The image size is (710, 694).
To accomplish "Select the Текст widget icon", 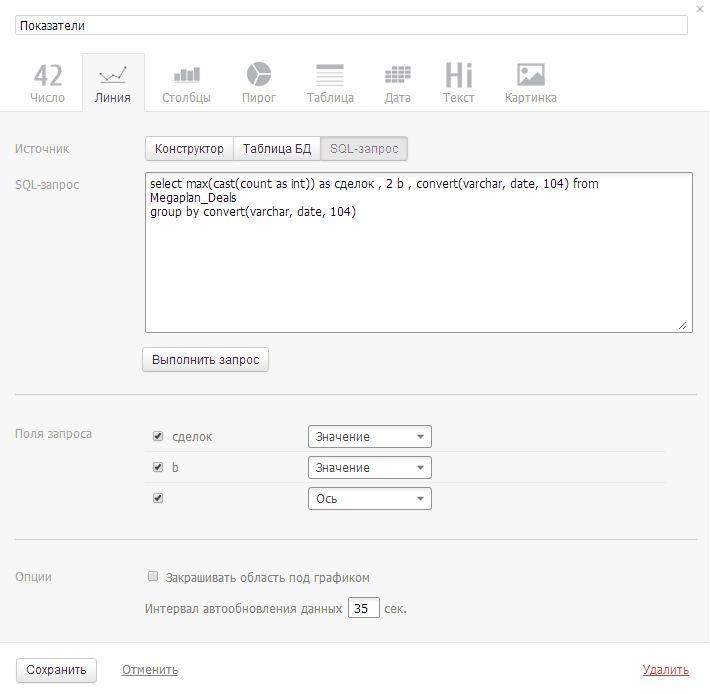I will (459, 75).
